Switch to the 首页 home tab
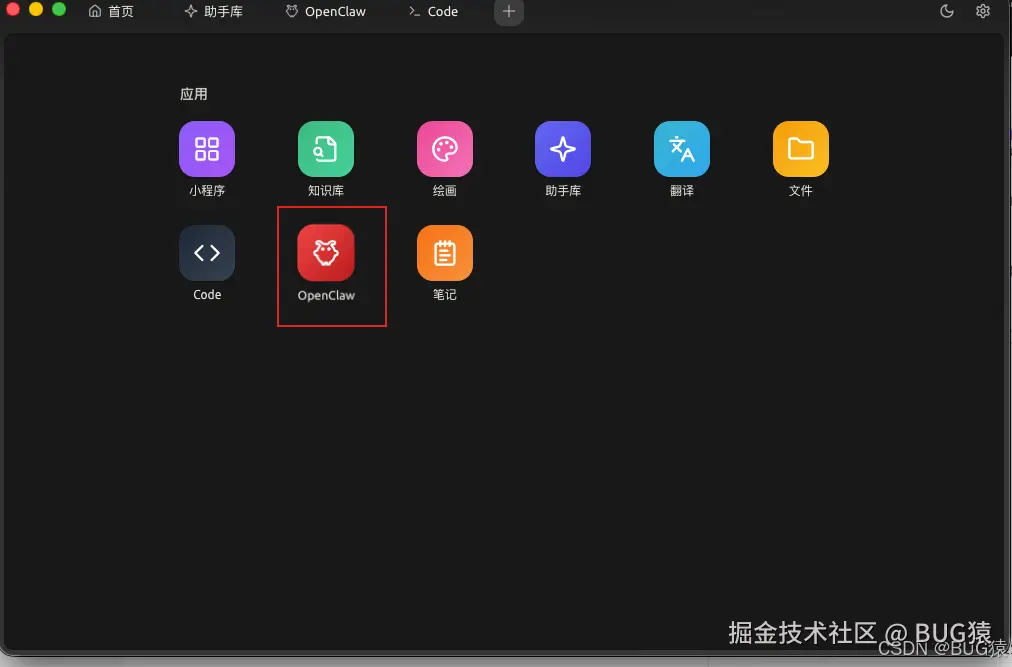Viewport: 1012px width, 667px height. [111, 12]
